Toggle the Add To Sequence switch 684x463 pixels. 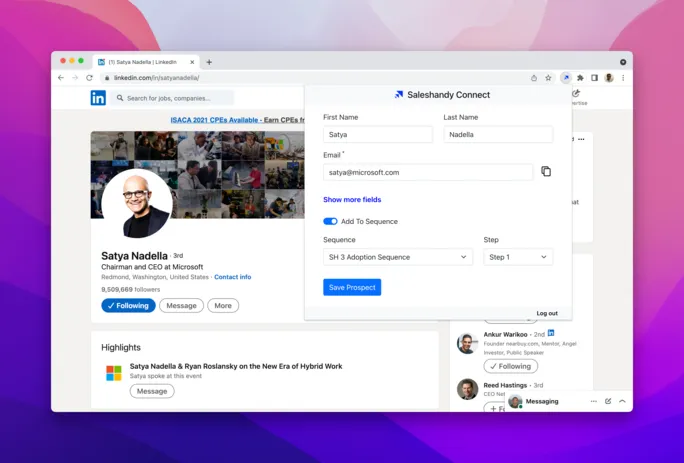pos(330,221)
